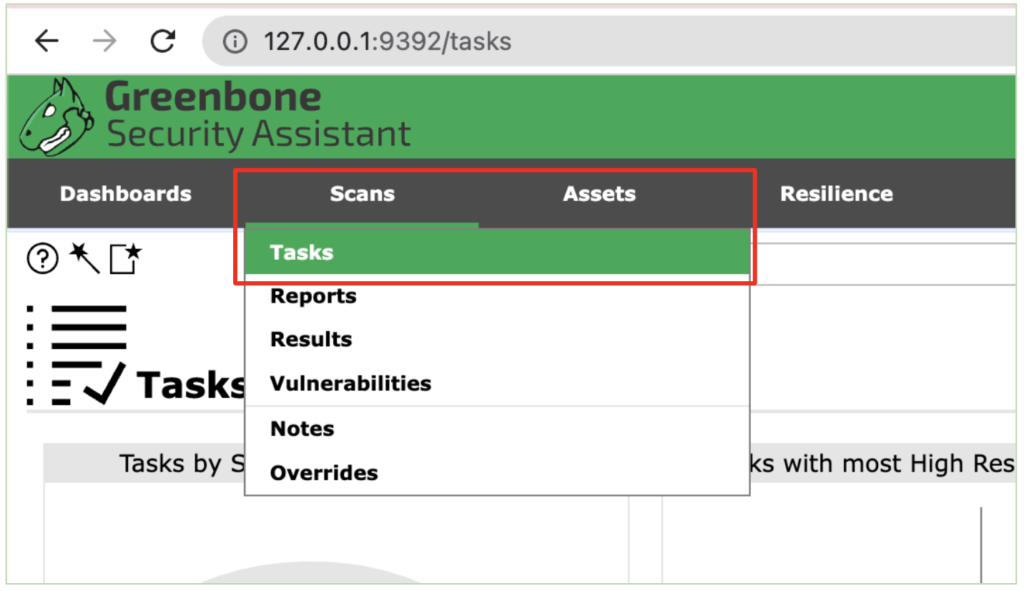1024x591 pixels.
Task: Open the Resilience menu
Action: coord(836,194)
